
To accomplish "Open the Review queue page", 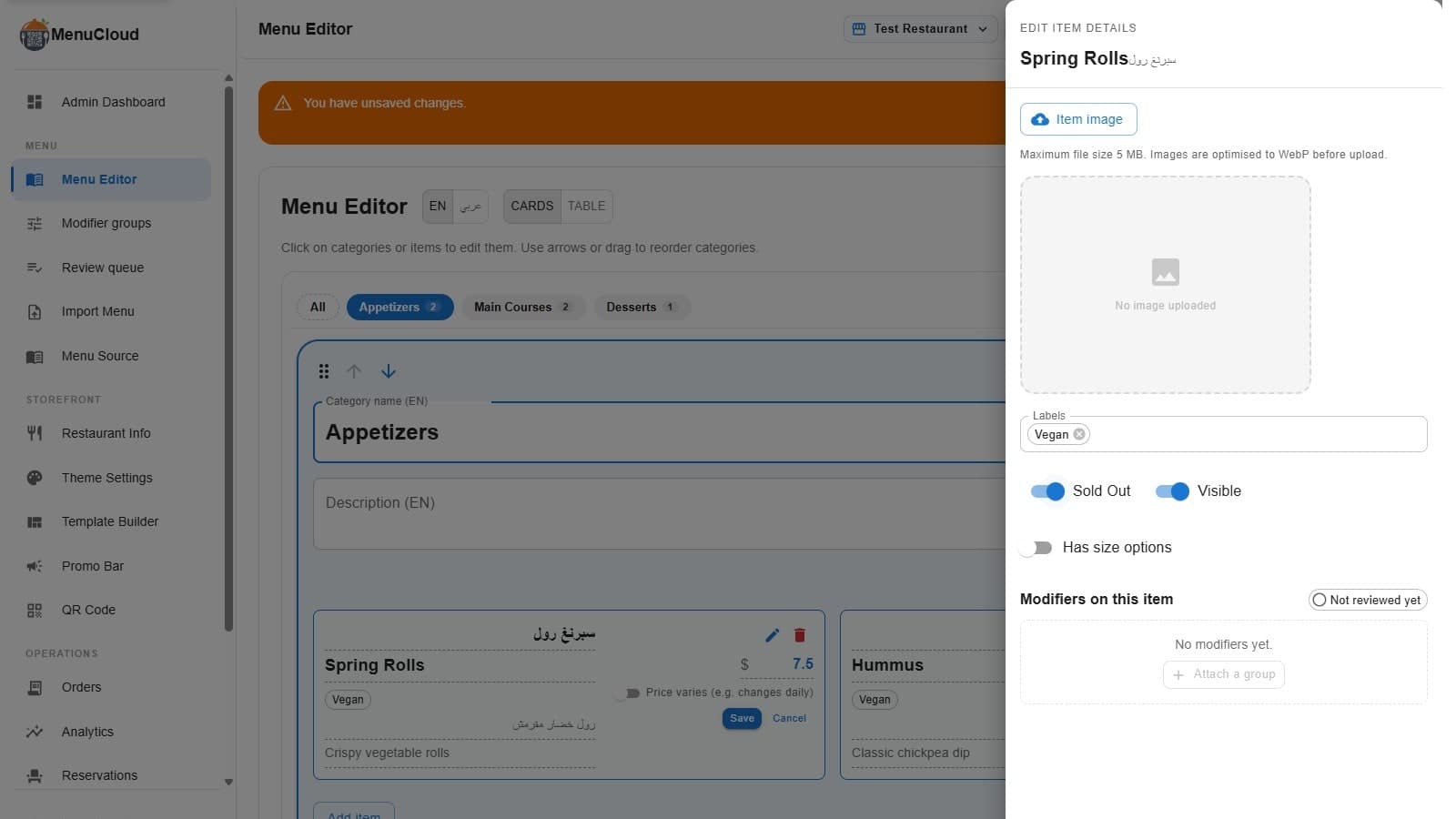I will (111, 268).
